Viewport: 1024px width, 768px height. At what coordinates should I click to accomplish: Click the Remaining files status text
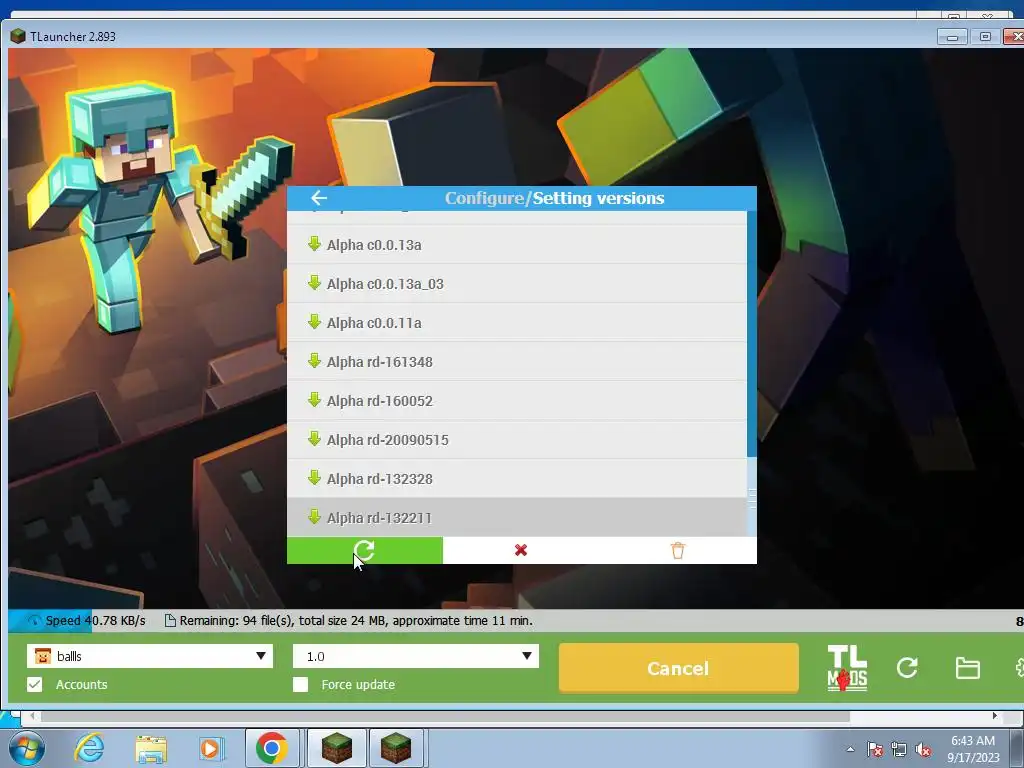pos(356,620)
